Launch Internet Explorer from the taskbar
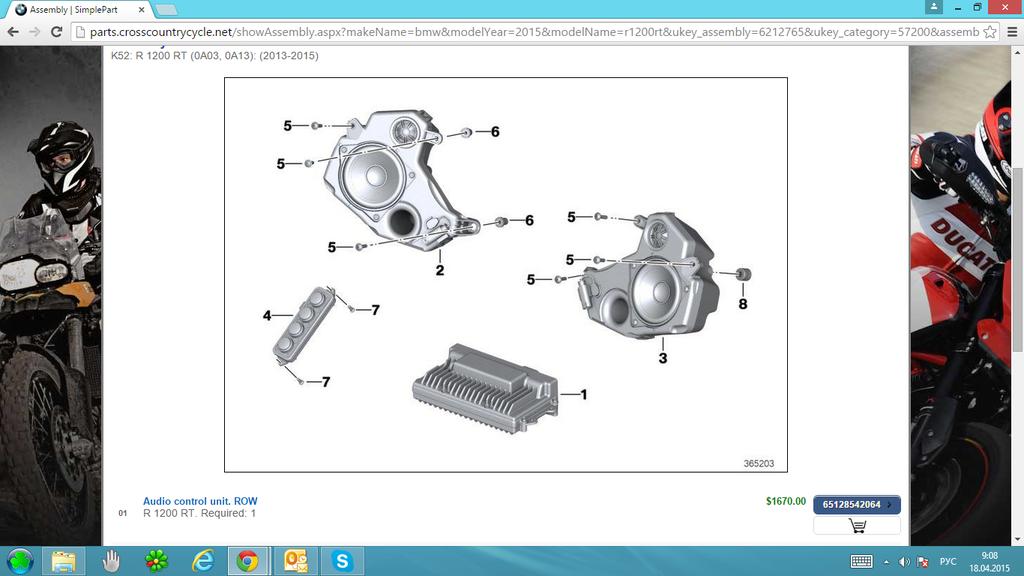 [x=203, y=561]
